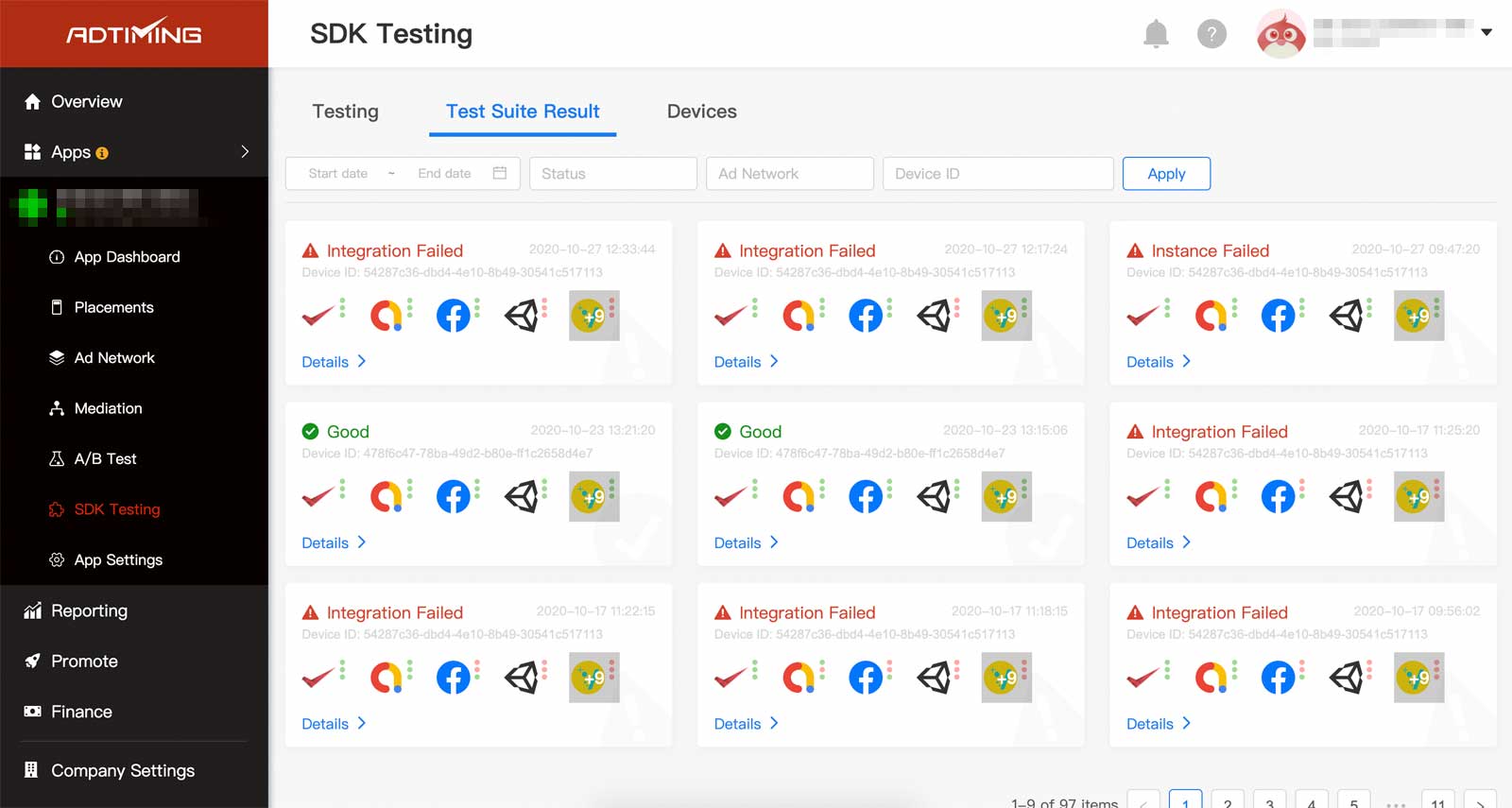Click Unity icon in 11:18:15 card

pyautogui.click(x=934, y=678)
